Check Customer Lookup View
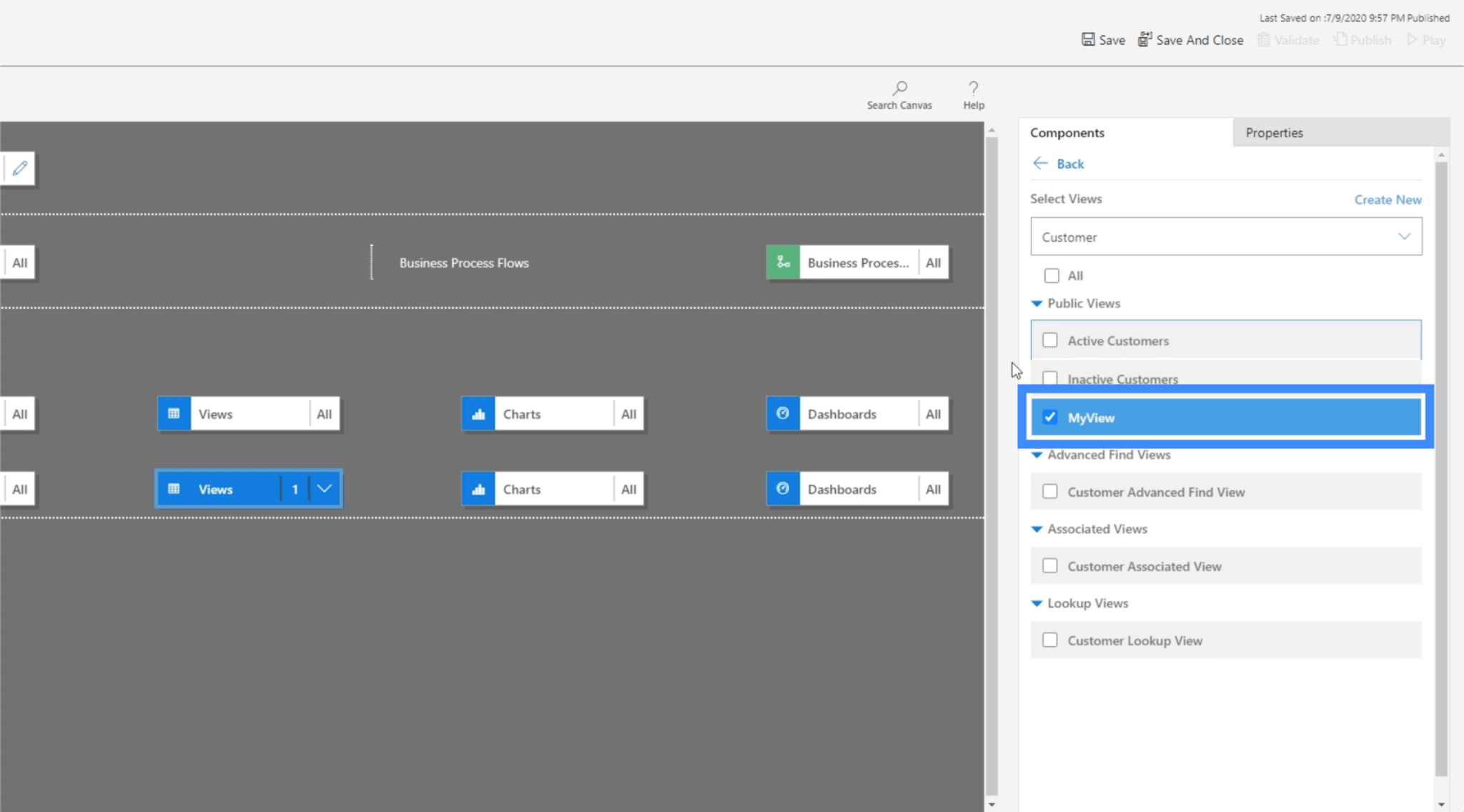This screenshot has width=1464, height=812. [1049, 640]
